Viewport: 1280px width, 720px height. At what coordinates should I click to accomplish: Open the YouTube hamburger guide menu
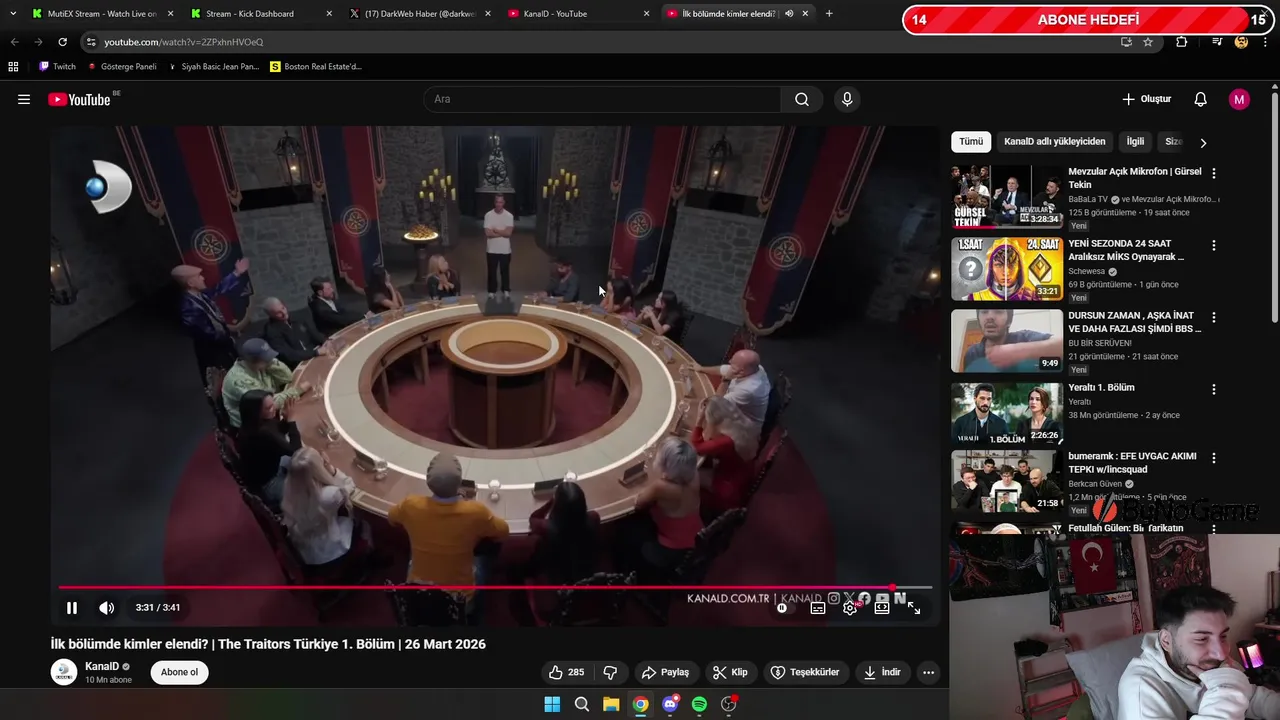click(24, 99)
